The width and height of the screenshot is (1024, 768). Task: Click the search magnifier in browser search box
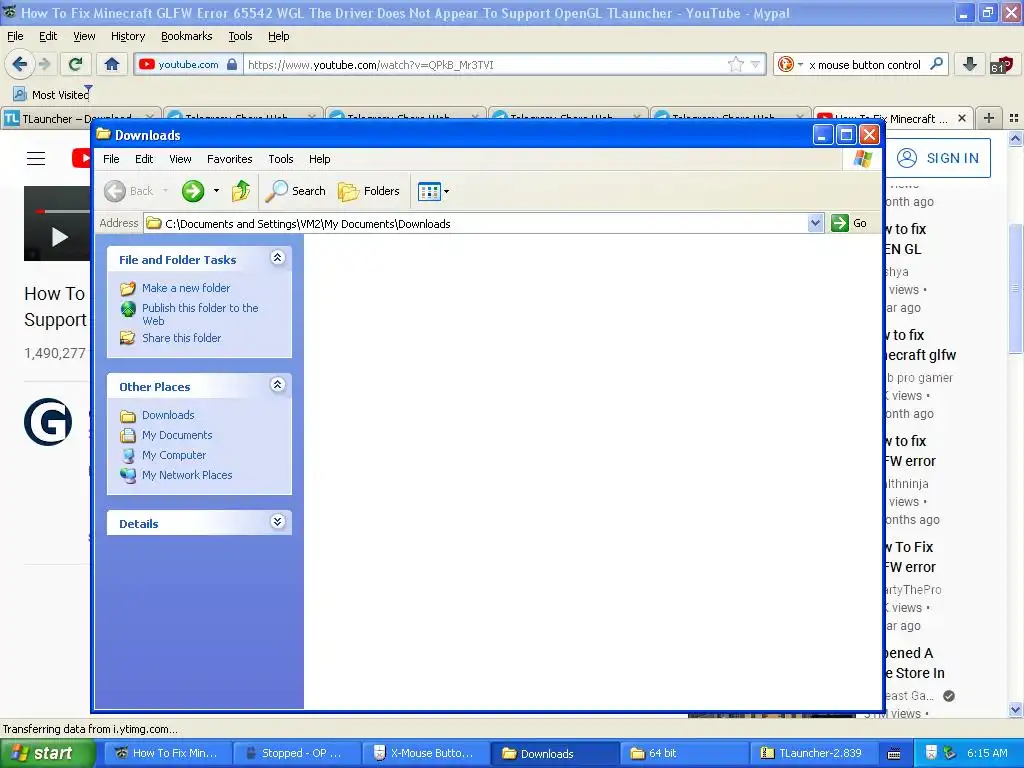[936, 64]
